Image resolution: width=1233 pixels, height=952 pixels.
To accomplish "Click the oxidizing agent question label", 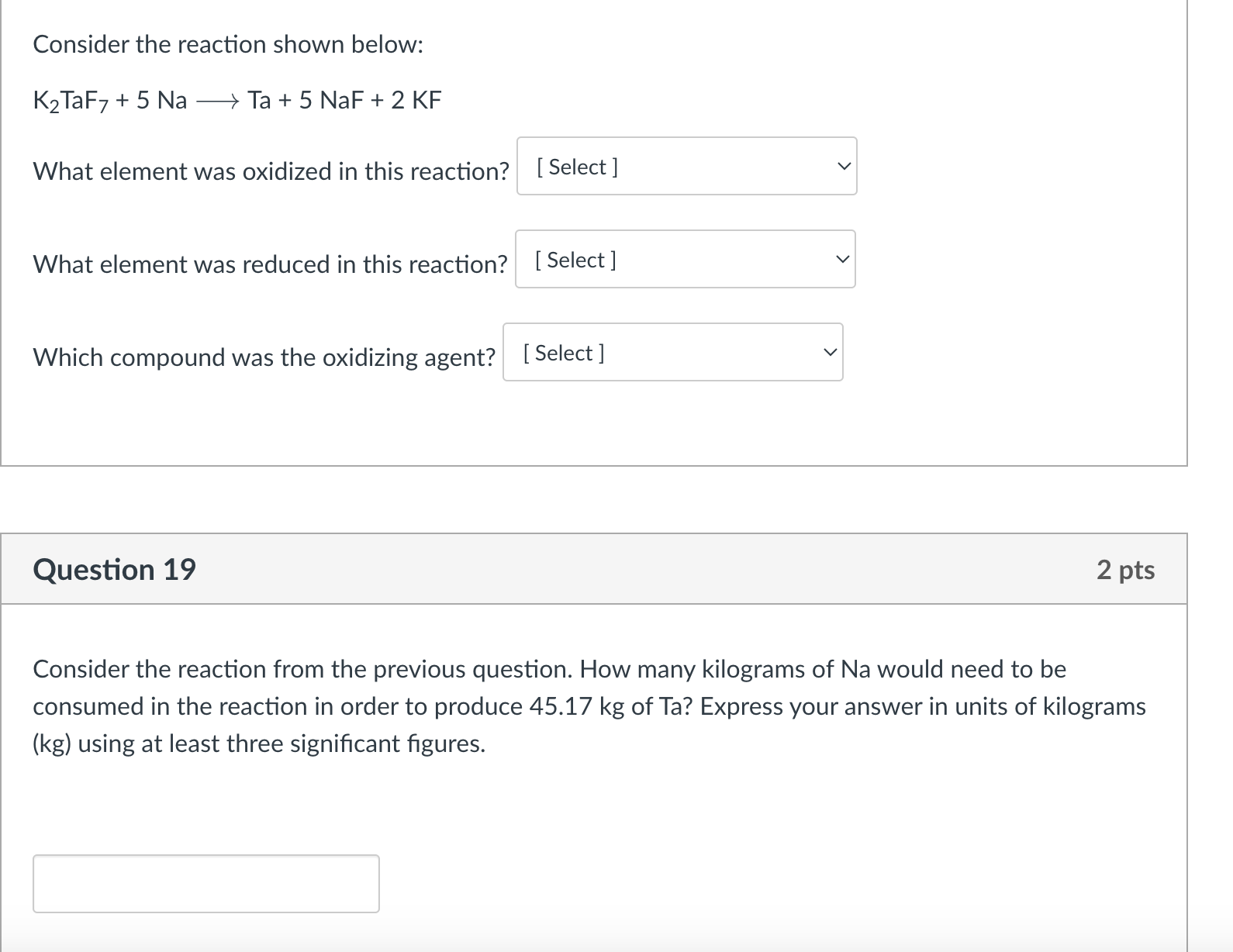I will 264,357.
